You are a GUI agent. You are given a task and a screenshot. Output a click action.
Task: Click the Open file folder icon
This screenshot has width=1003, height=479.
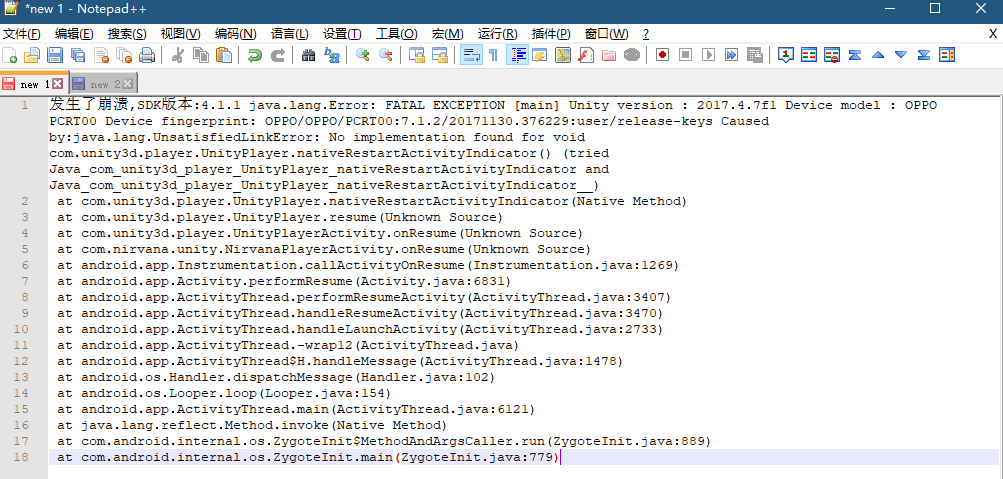click(x=32, y=56)
